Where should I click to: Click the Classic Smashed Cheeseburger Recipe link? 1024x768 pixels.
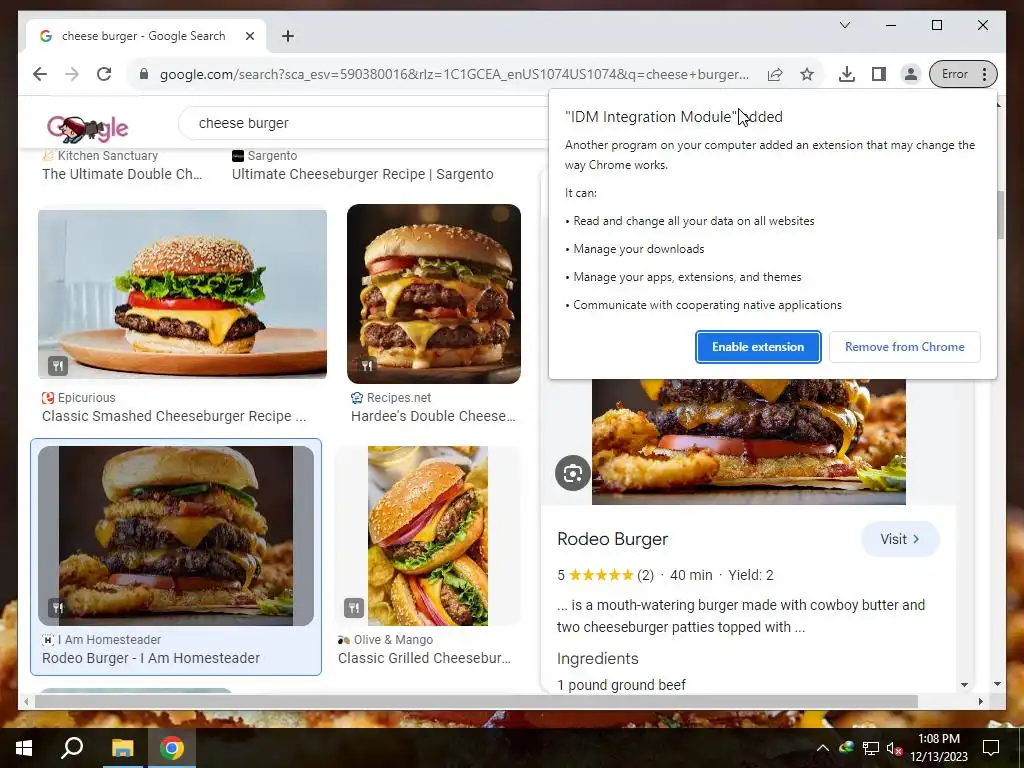pos(174,416)
